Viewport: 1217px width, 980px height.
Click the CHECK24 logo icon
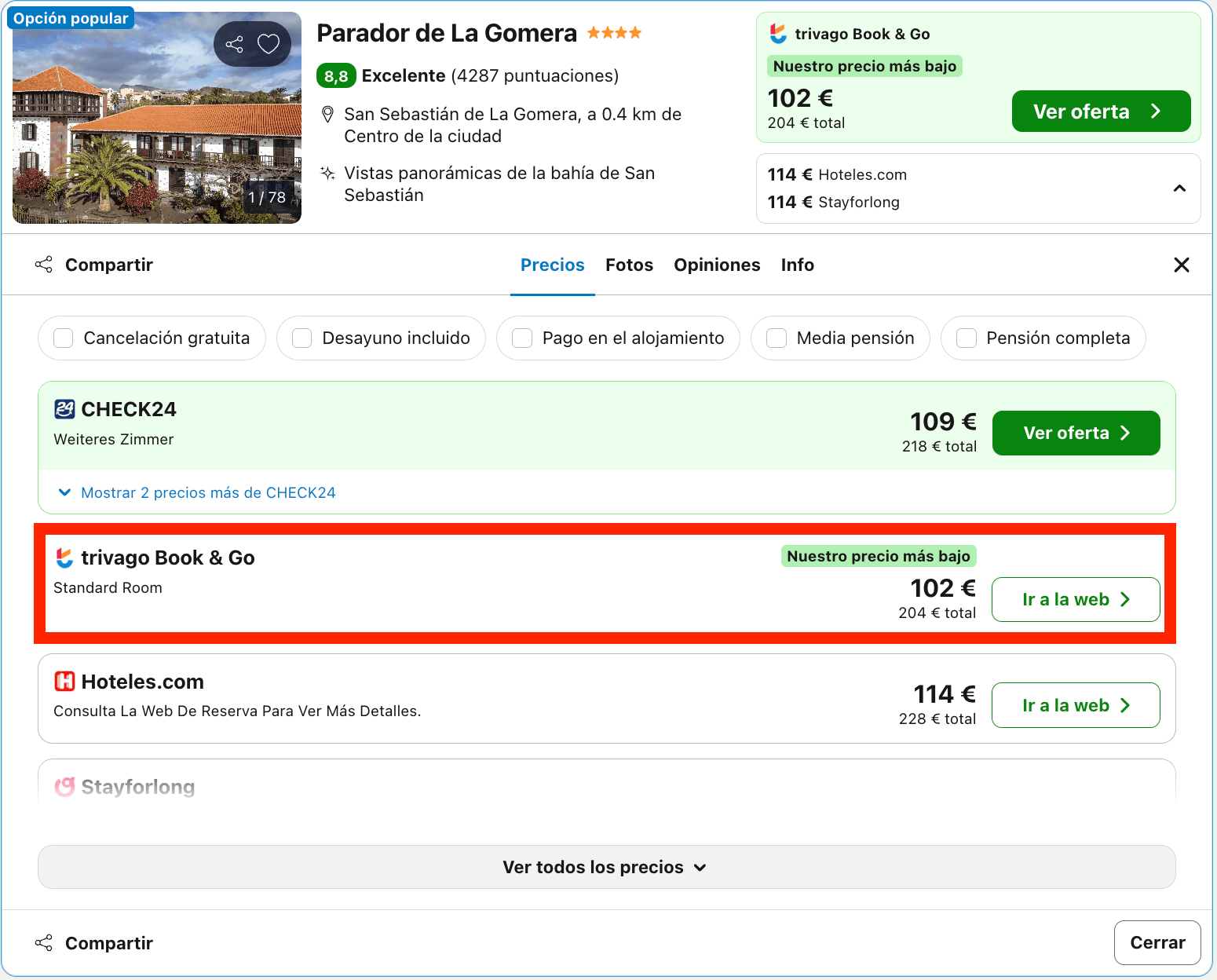(64, 409)
